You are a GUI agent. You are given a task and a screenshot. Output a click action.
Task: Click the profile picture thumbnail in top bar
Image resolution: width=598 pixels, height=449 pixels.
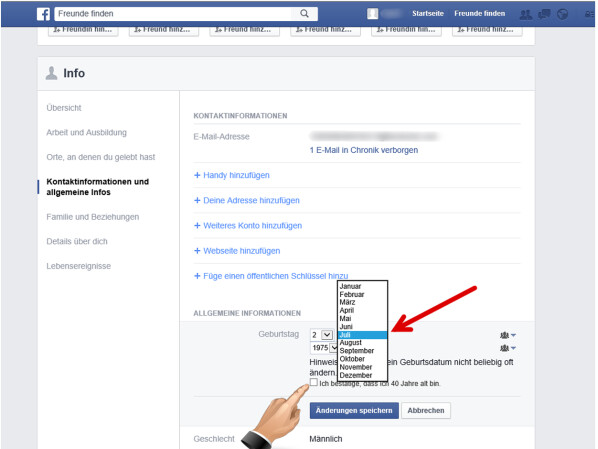coord(373,14)
